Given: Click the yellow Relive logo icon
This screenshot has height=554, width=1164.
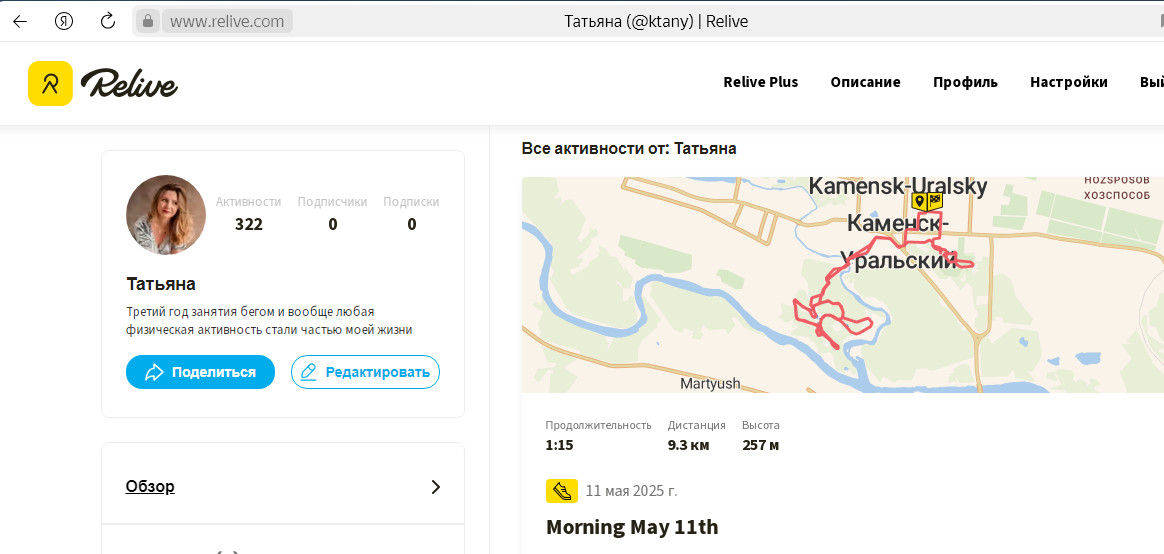Looking at the screenshot, I should 50,83.
